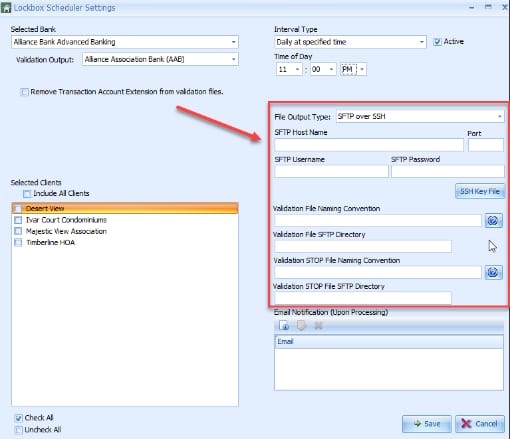Image resolution: width=510 pixels, height=439 pixels.
Task: Enable Remove Transaction Account Extension checkbox
Action: tap(24, 92)
